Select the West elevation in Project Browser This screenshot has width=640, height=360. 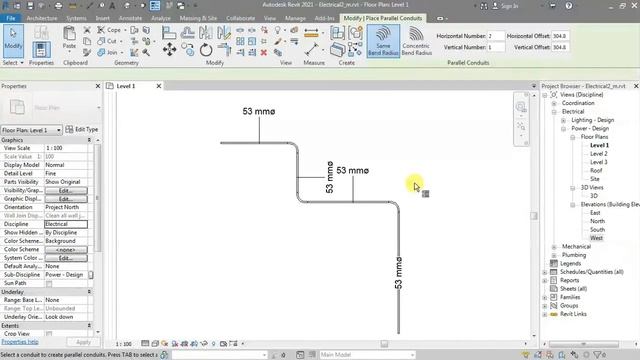click(596, 238)
